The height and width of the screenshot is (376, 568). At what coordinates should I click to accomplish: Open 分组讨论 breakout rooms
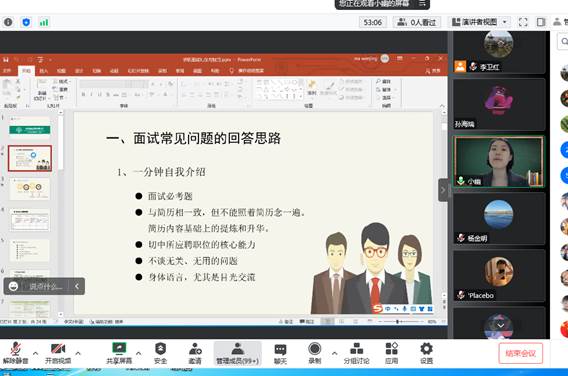pyautogui.click(x=356, y=352)
